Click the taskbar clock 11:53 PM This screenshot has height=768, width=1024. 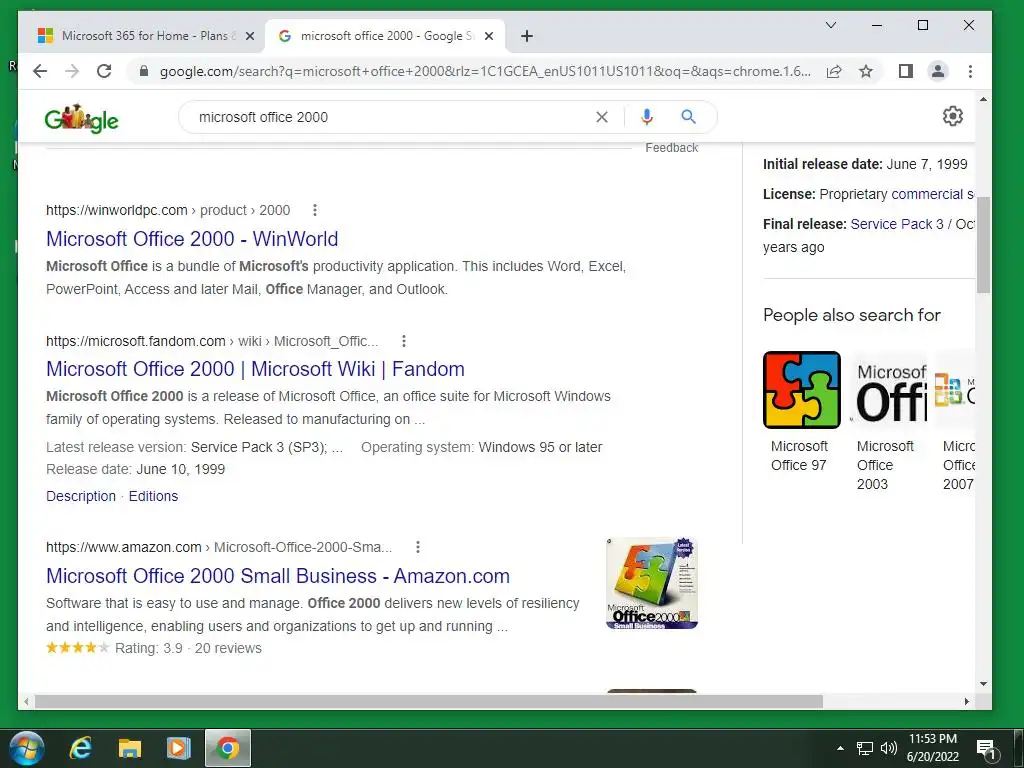(x=933, y=739)
